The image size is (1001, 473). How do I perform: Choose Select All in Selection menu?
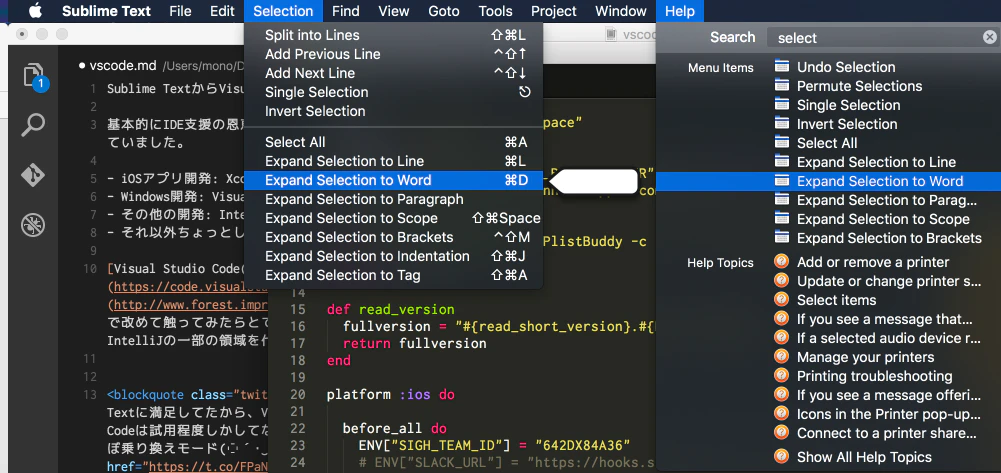(x=393, y=142)
